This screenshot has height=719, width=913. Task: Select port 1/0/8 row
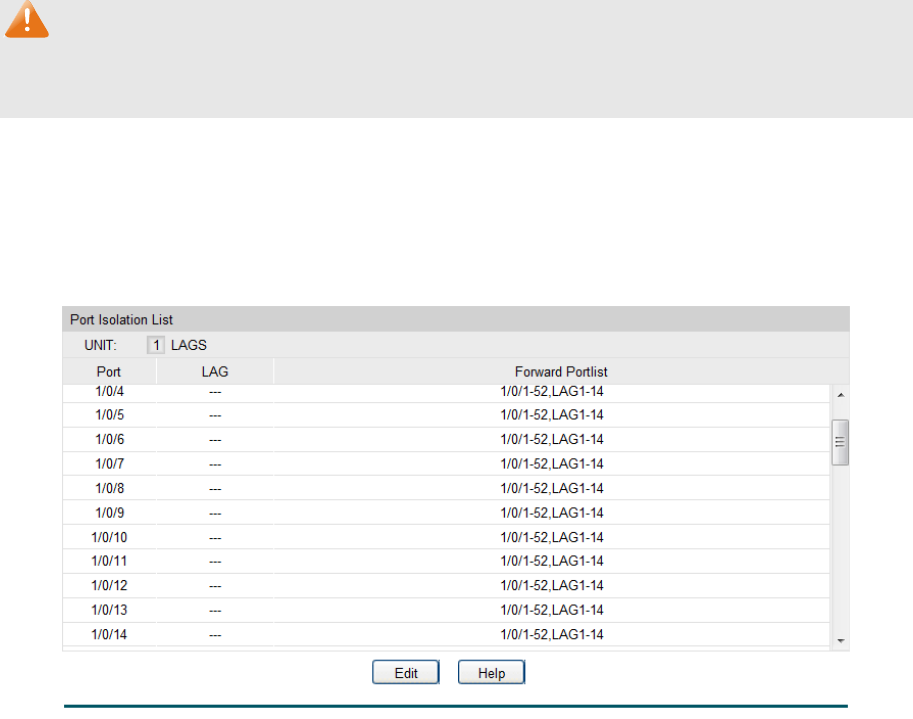point(446,488)
